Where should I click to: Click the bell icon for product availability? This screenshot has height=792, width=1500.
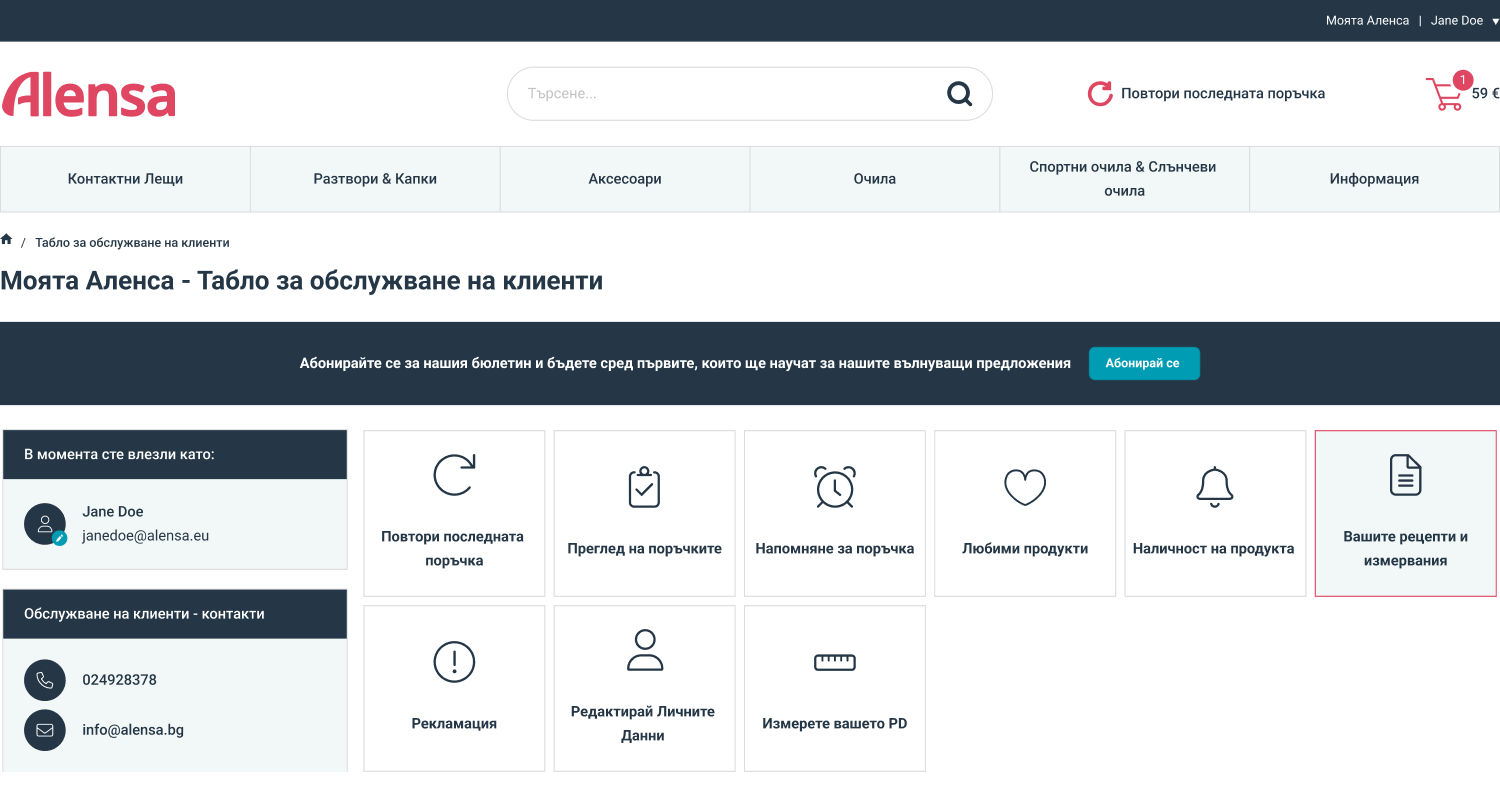click(1215, 486)
